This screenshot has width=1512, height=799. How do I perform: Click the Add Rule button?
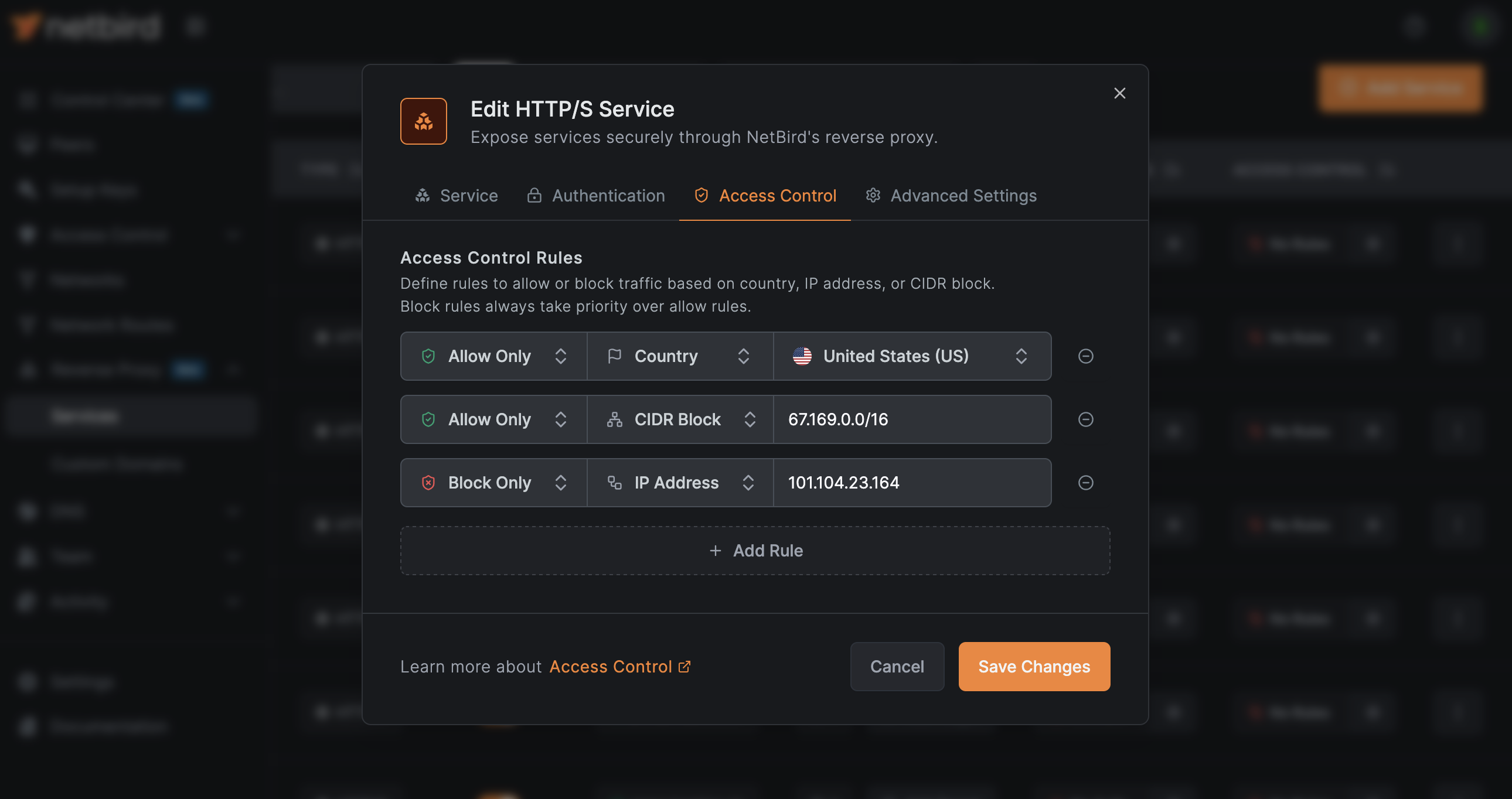(755, 550)
